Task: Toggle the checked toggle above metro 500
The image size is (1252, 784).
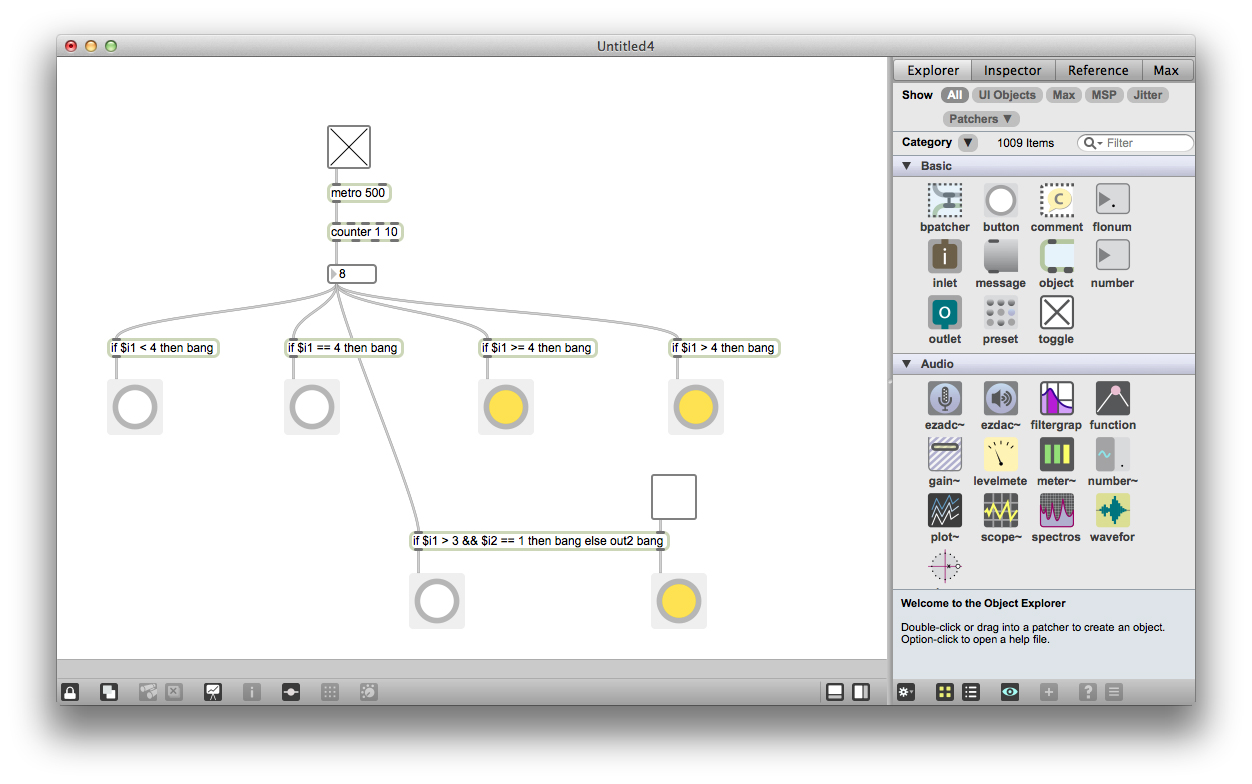Action: [349, 147]
